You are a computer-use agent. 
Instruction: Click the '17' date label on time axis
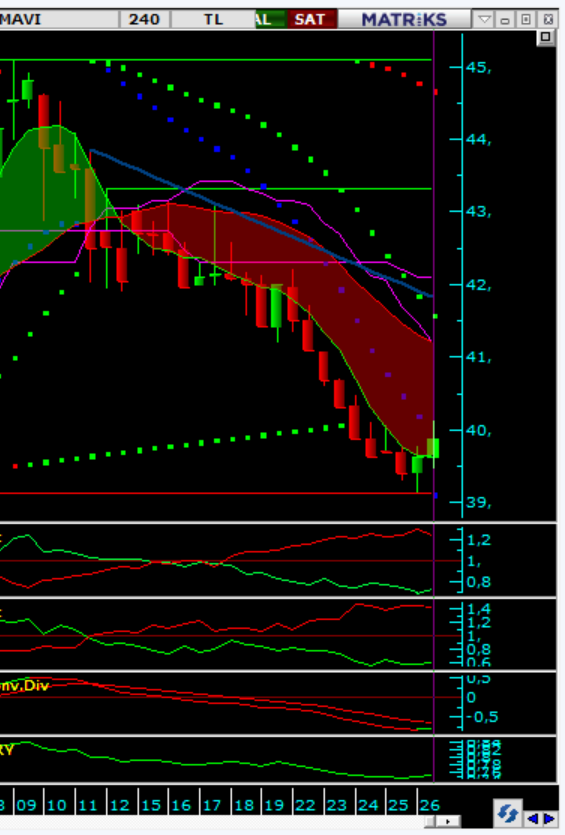[x=211, y=805]
